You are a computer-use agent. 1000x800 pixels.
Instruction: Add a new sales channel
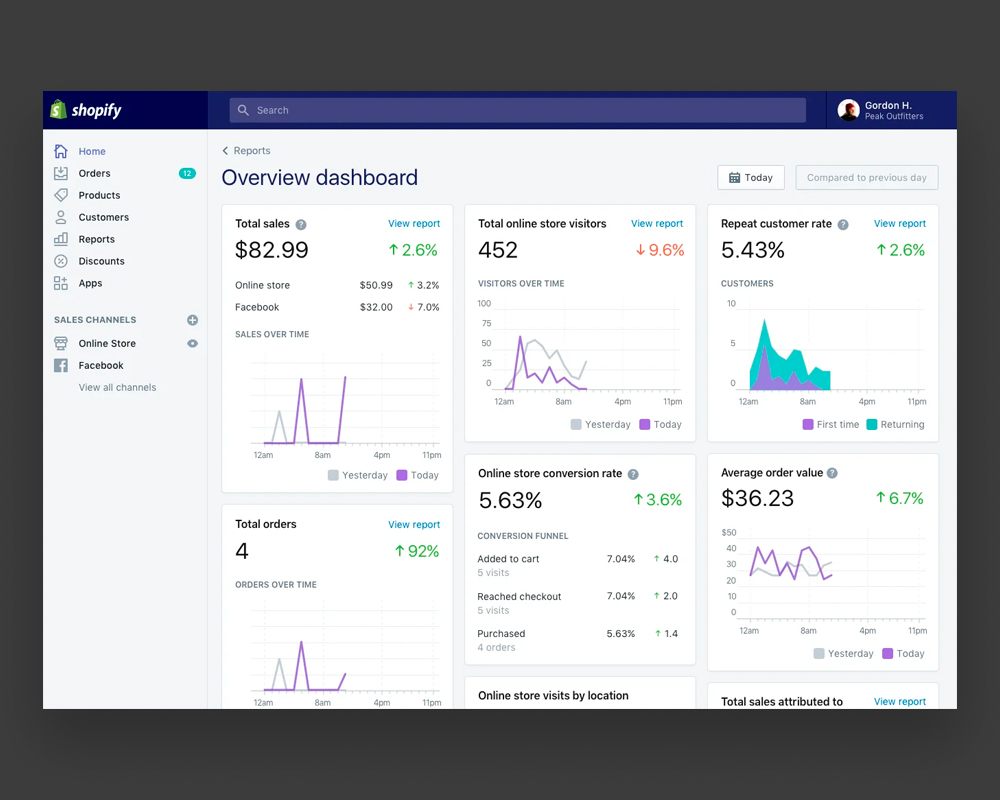[192, 320]
